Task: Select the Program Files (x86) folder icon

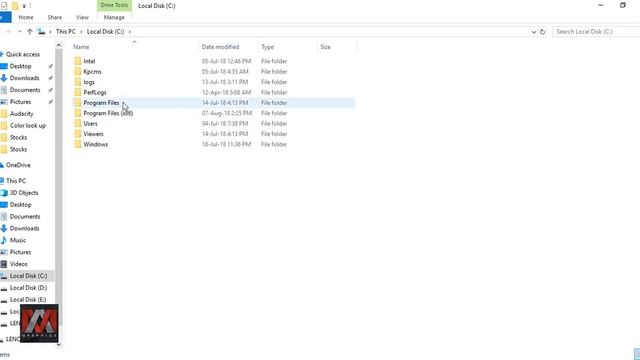Action: (78, 113)
